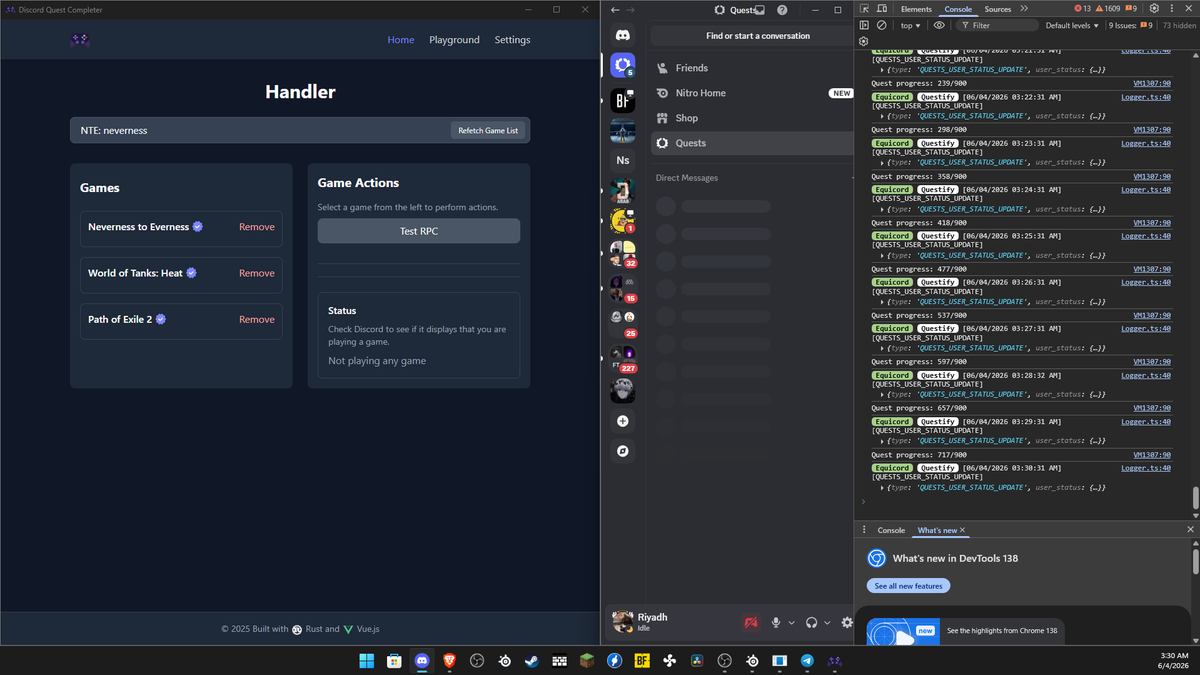Toggle live expression eye icon in console
Screen dimensions: 1200x675
(x=939, y=25)
